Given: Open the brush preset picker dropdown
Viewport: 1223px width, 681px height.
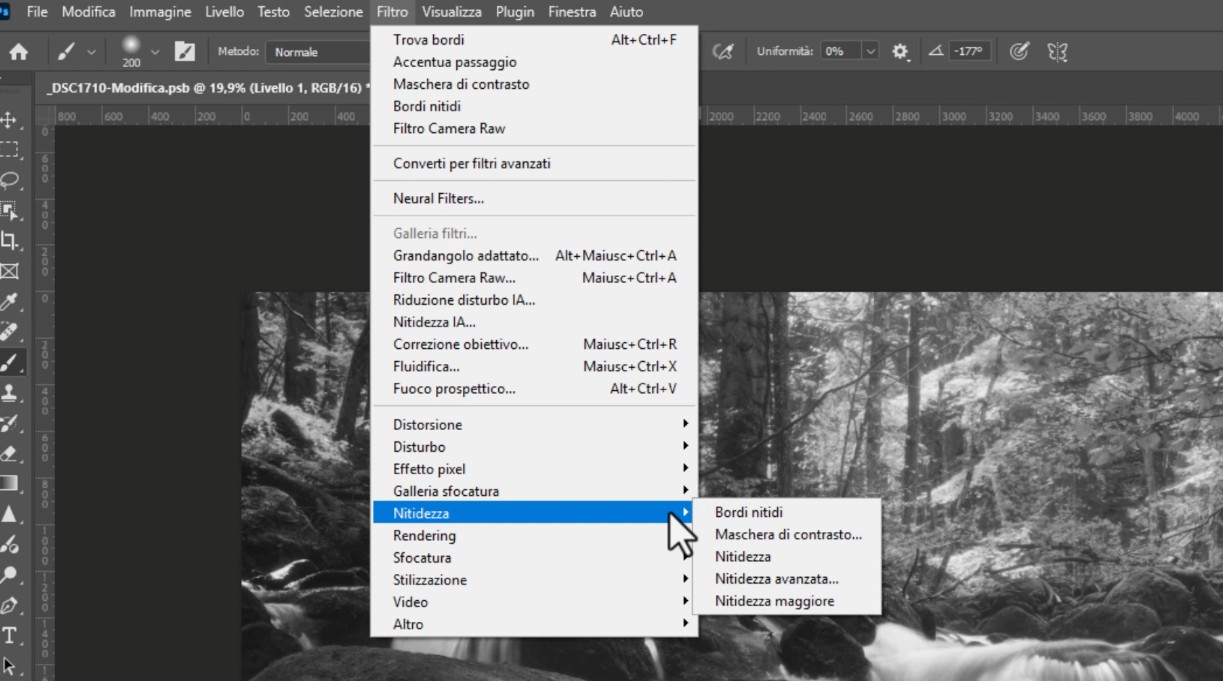Looking at the screenshot, I should point(155,51).
